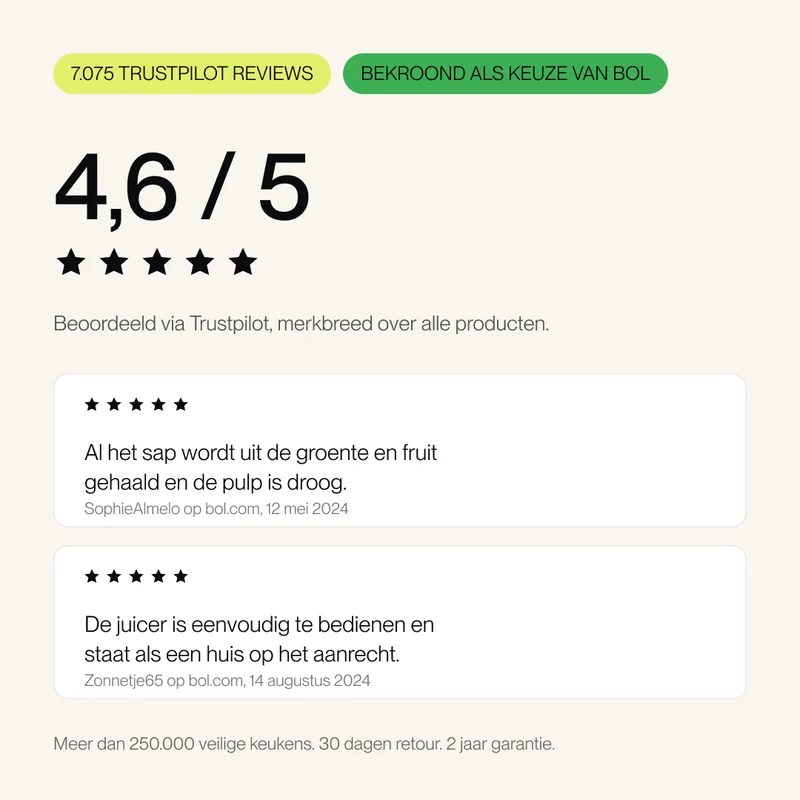
Task: Click the Zonnetje65 op bol.com attribution
Action: (227, 681)
